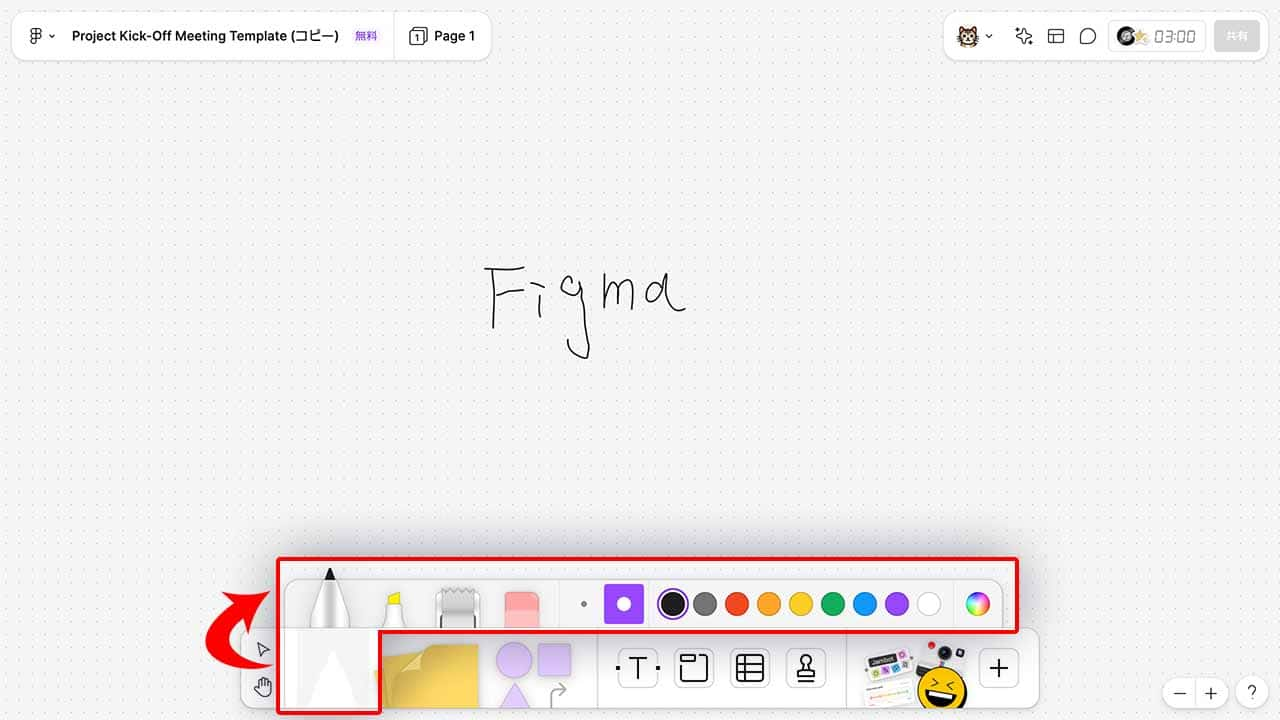Select the washi tape tool
The image size is (1280, 720).
tap(458, 608)
